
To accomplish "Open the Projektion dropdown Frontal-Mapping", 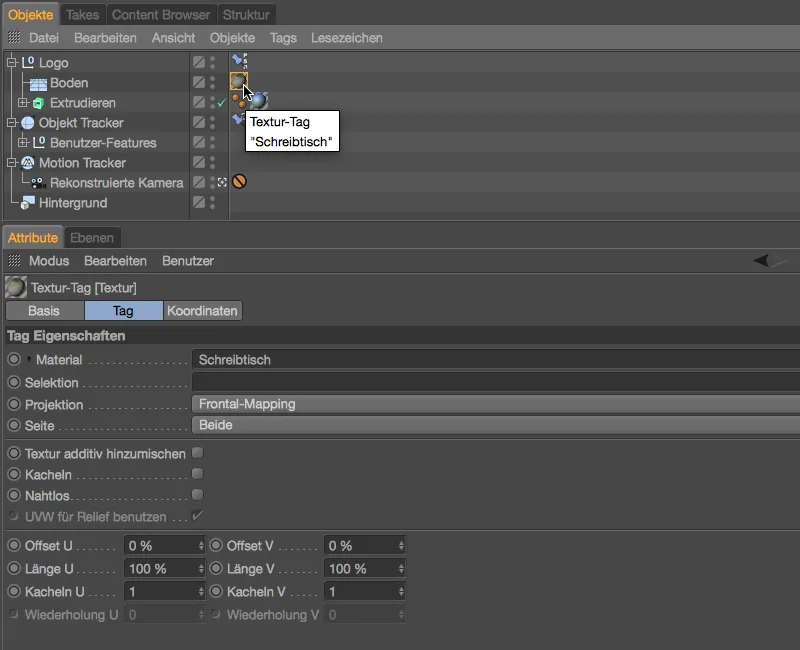I will (x=496, y=404).
